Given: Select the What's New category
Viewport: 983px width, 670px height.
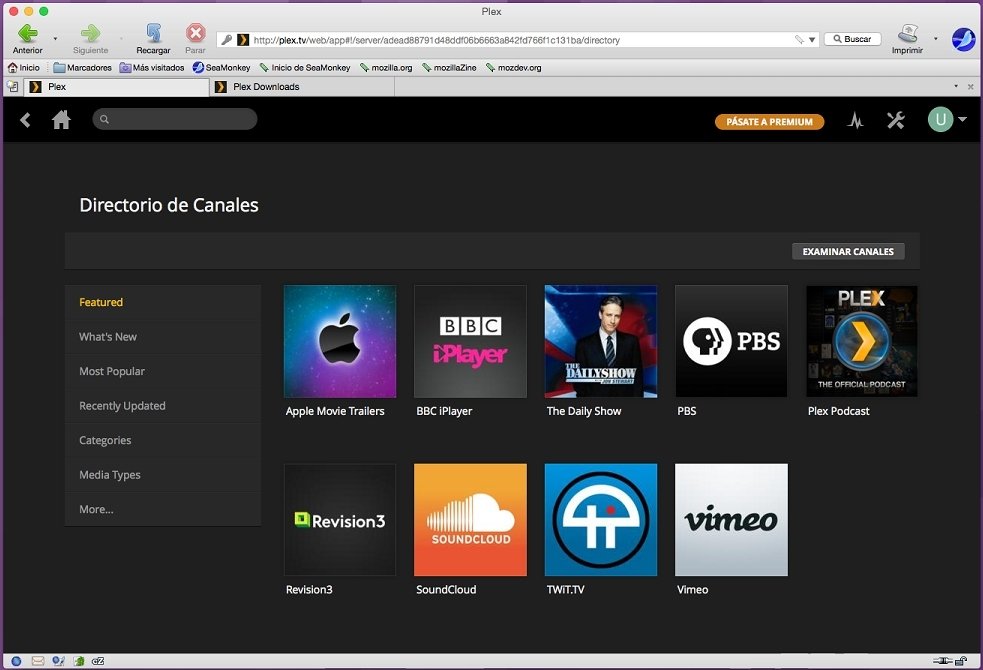Looking at the screenshot, I should pos(162,337).
